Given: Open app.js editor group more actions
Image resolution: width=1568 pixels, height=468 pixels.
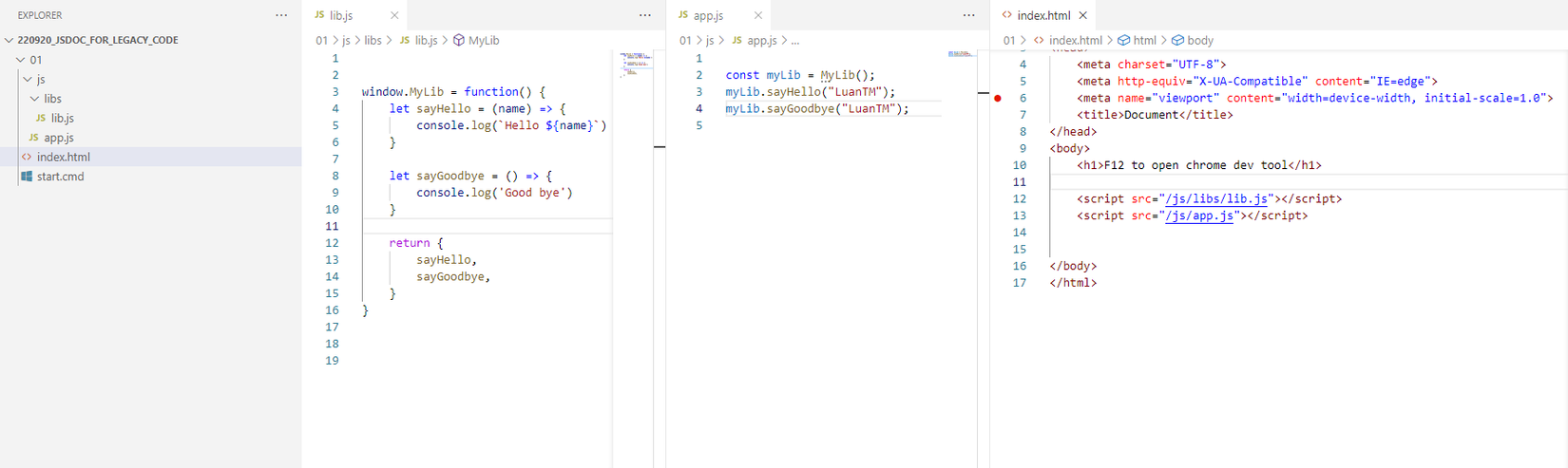Looking at the screenshot, I should 969,15.
